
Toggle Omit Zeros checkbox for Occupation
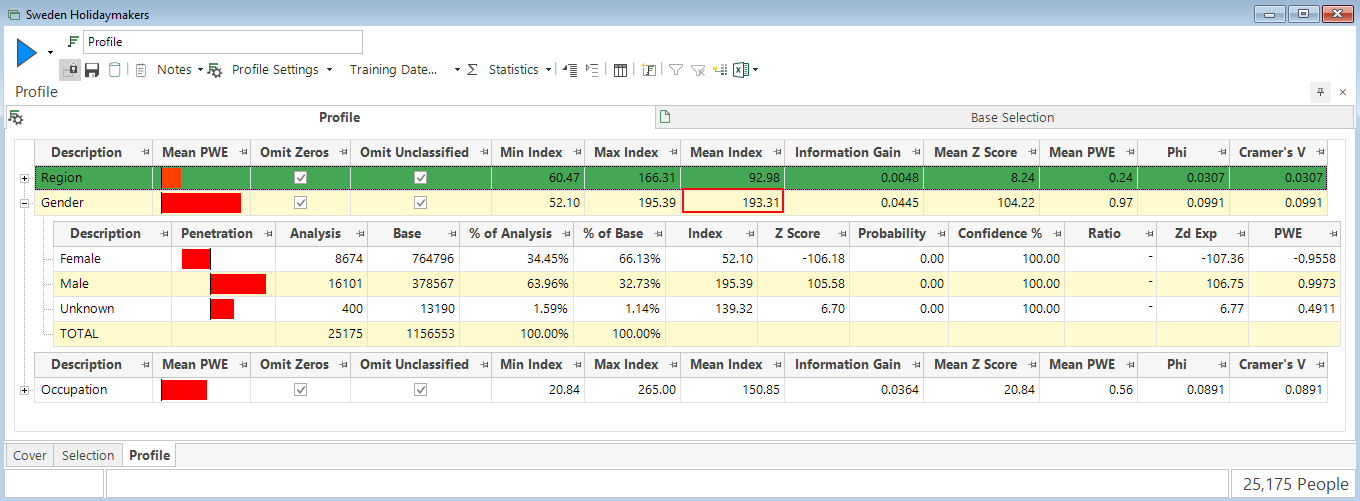(300, 390)
